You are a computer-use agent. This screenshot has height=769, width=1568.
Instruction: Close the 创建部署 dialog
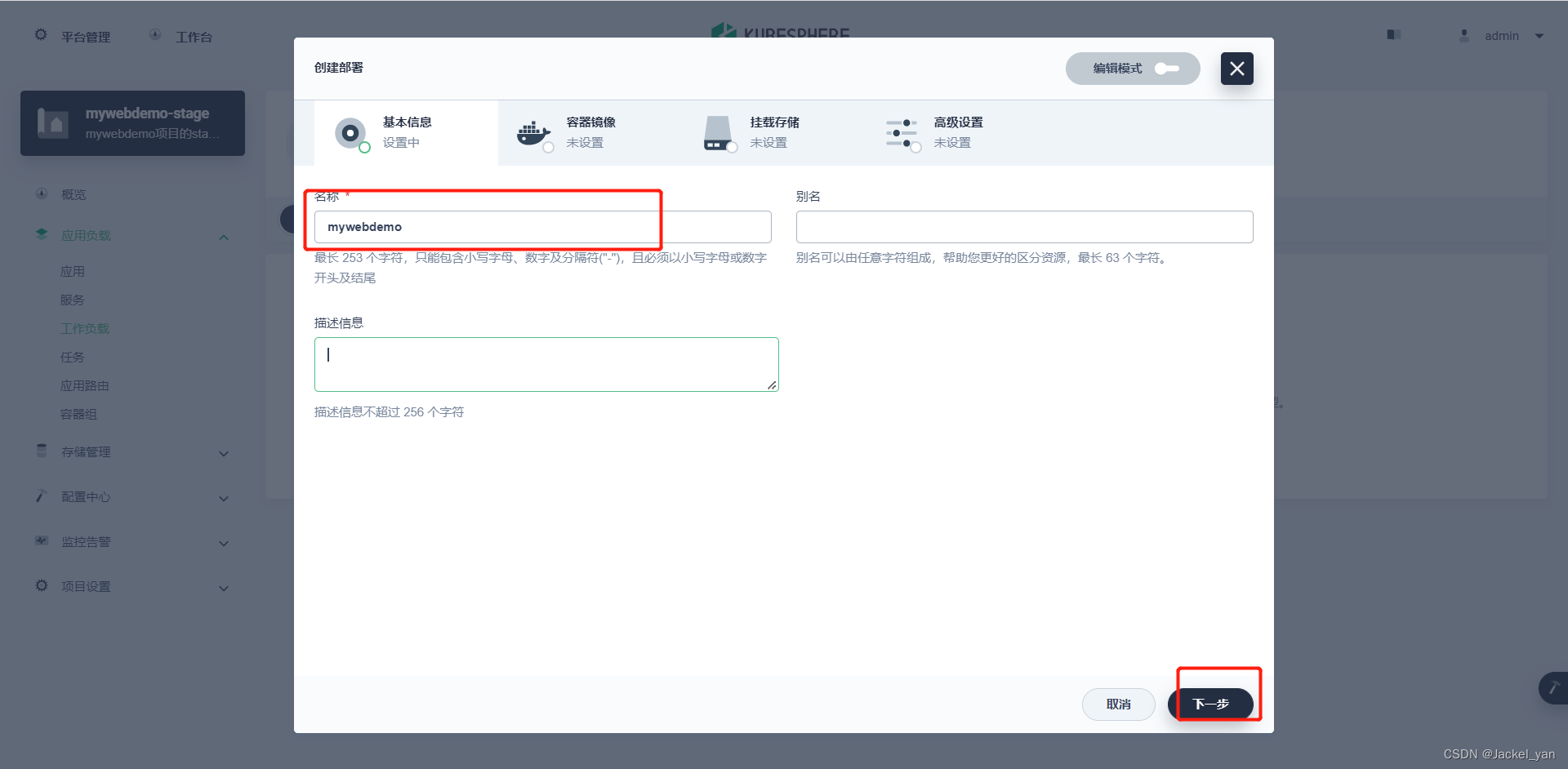1236,69
